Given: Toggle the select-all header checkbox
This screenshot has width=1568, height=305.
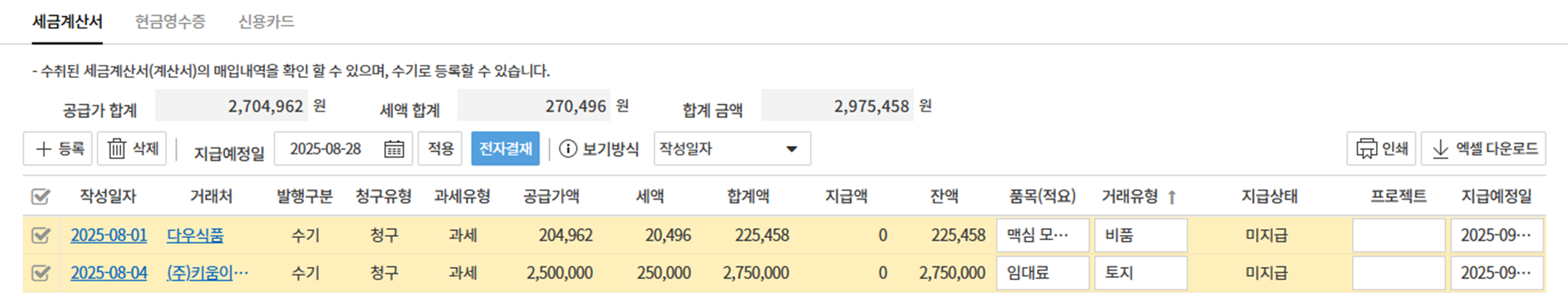Looking at the screenshot, I should [41, 196].
